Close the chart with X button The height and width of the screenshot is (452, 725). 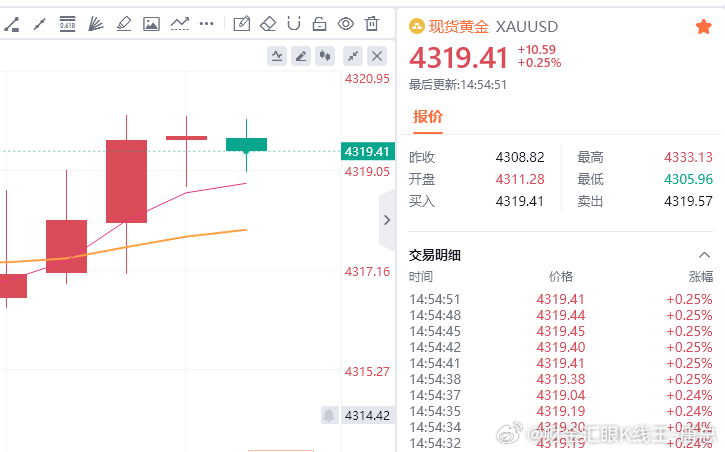[x=377, y=56]
